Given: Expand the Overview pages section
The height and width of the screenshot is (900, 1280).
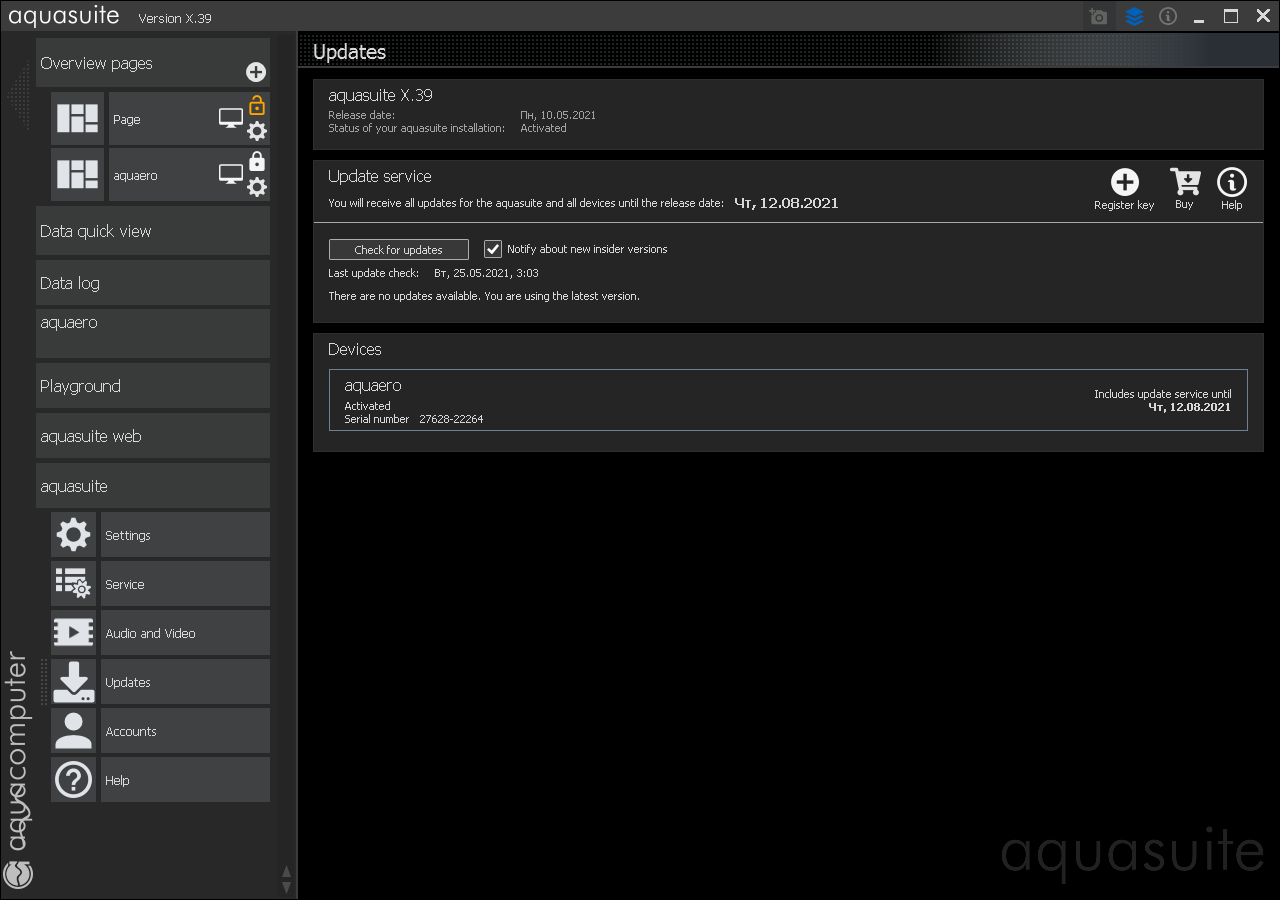Looking at the screenshot, I should coord(153,63).
